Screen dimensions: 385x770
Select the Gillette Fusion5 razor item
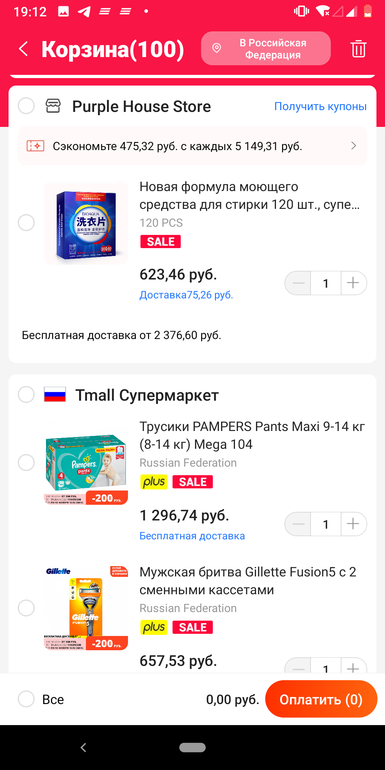pyautogui.click(x=26, y=608)
